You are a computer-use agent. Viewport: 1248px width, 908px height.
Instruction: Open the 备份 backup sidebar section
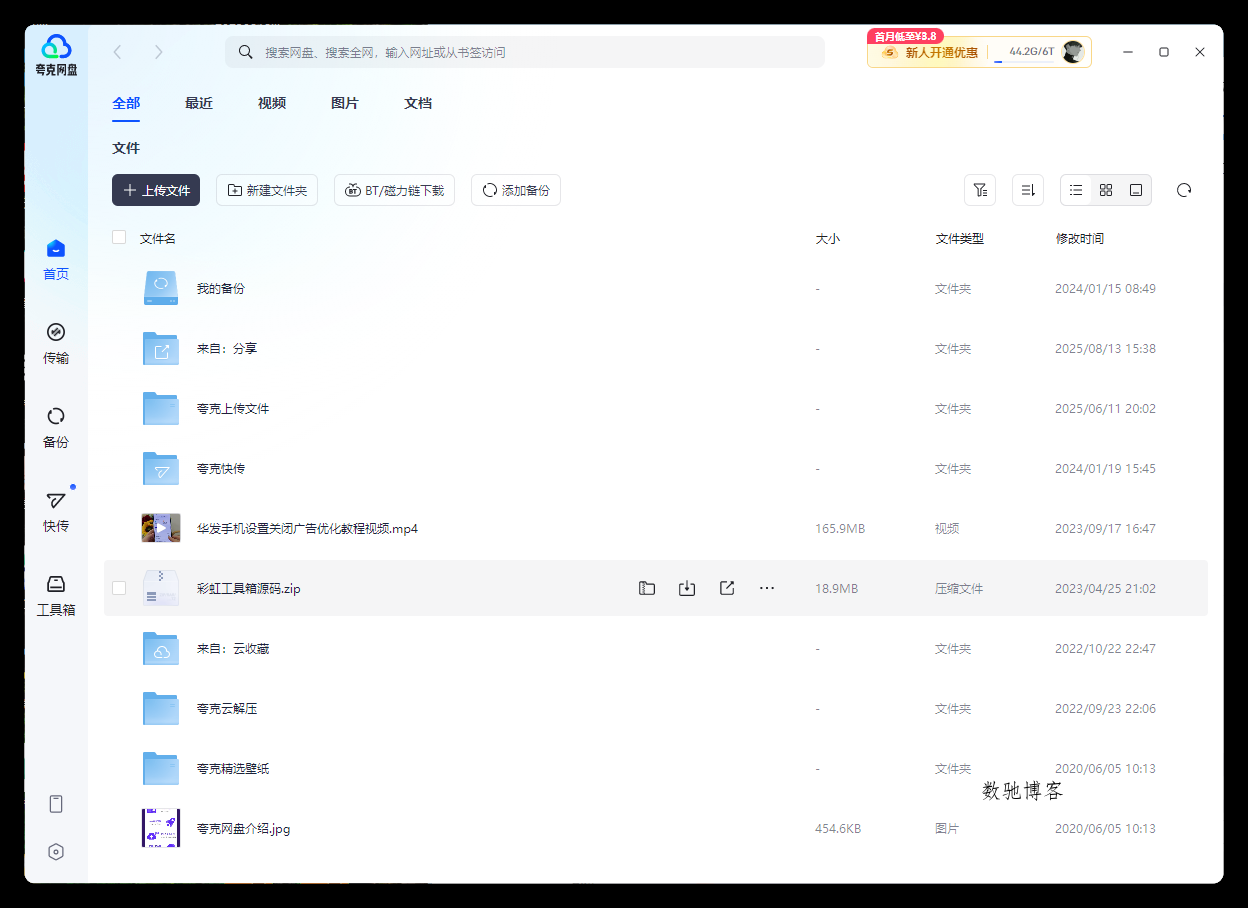pos(56,428)
